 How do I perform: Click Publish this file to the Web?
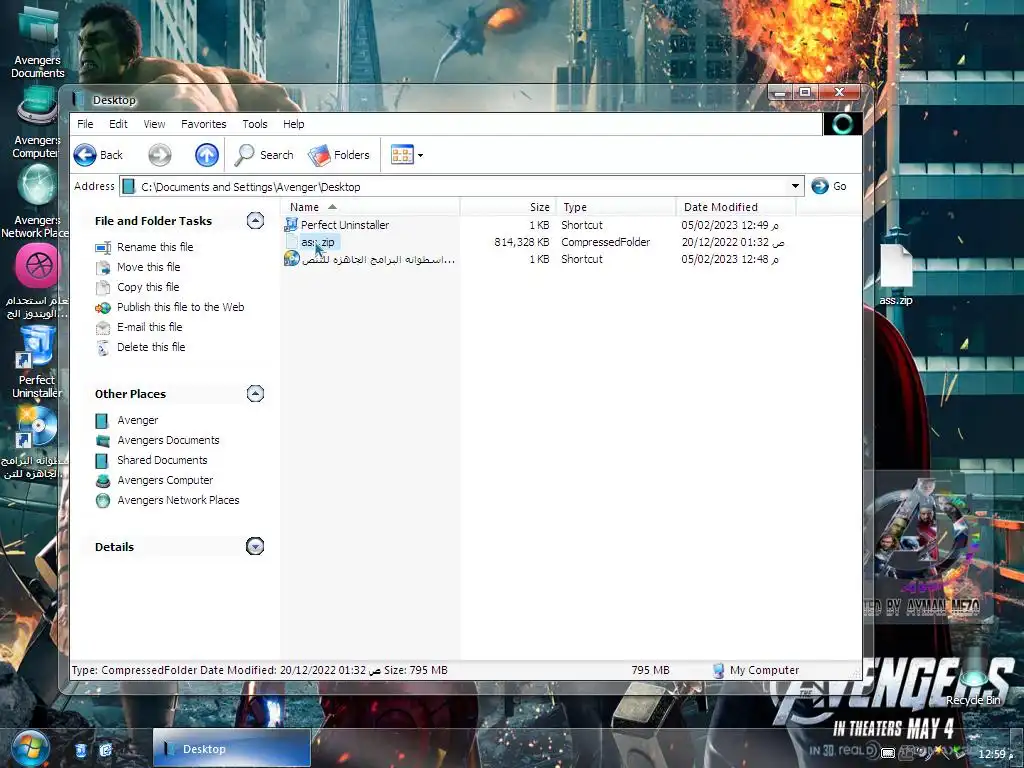(x=181, y=307)
